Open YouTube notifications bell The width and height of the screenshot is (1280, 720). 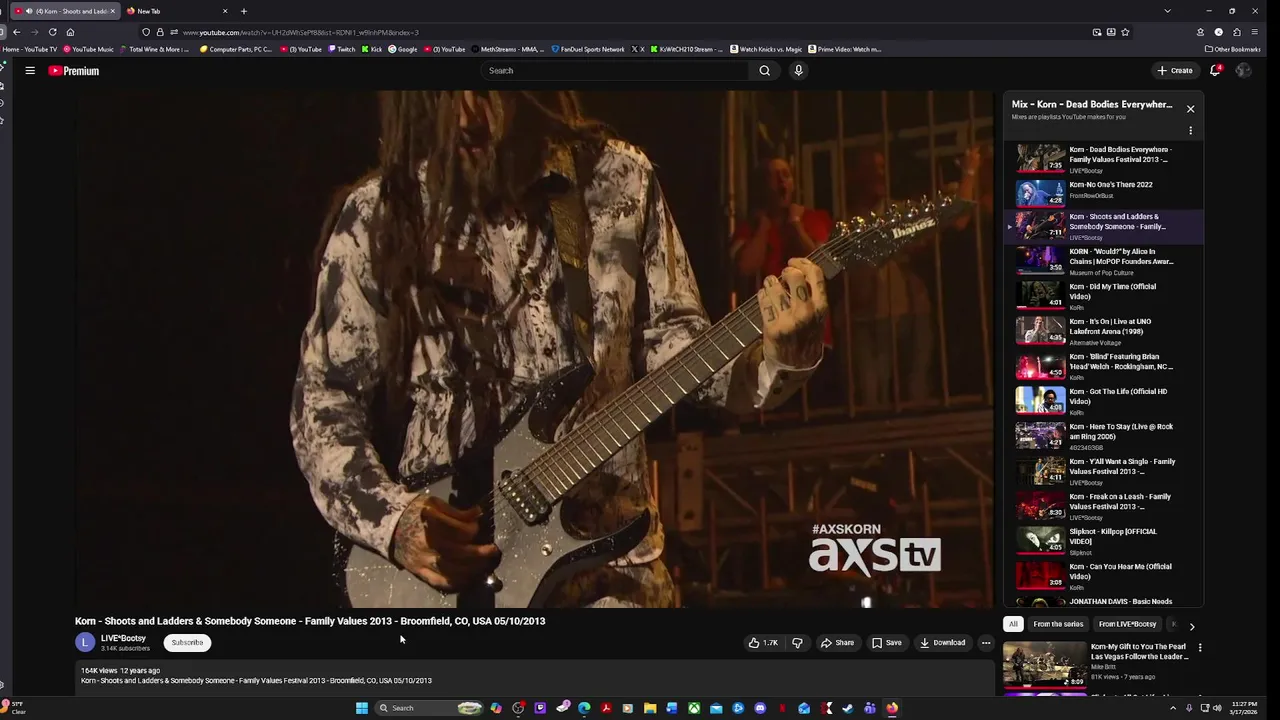1215,70
